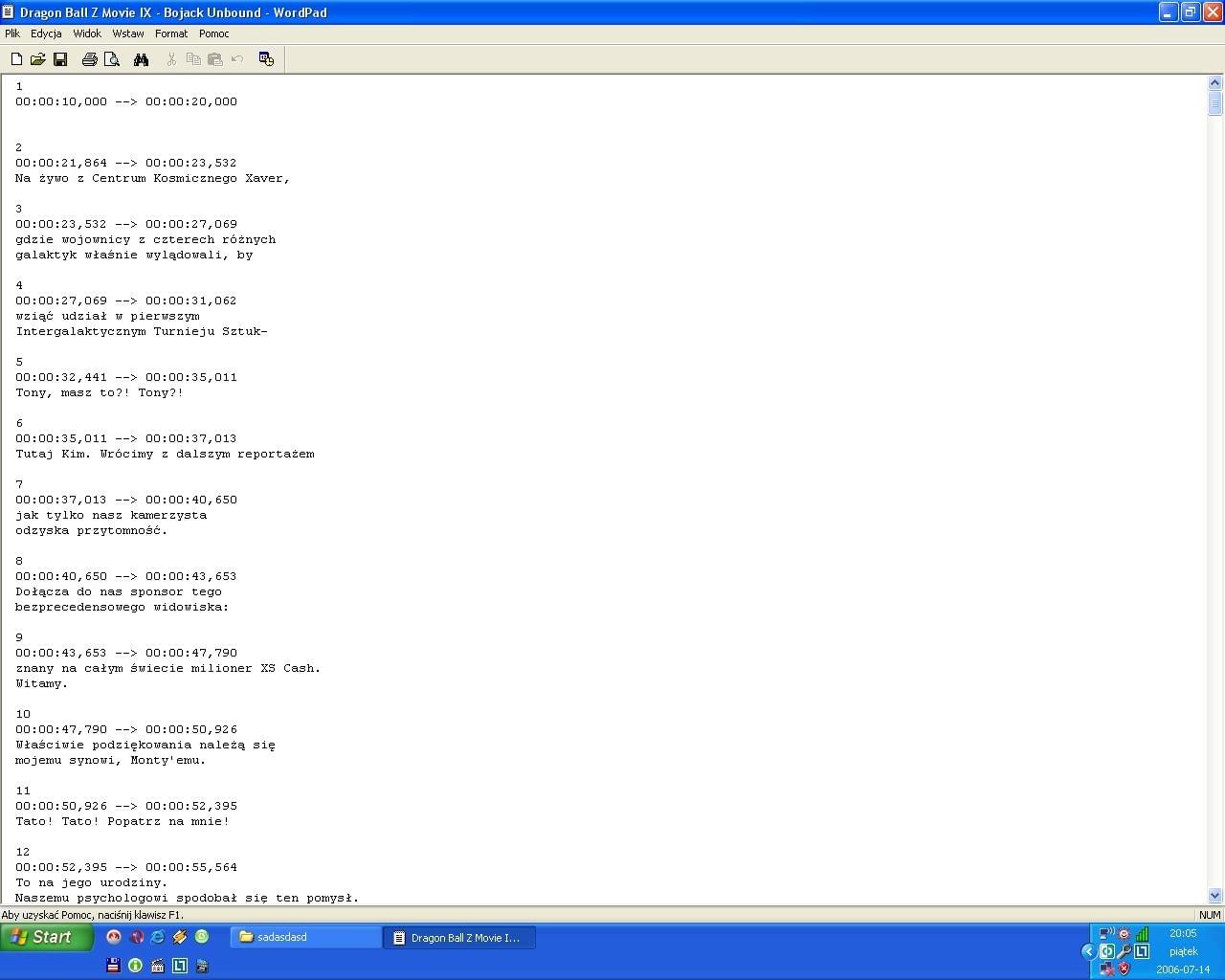Click the scrollbar up arrow
Image resolution: width=1225 pixels, height=980 pixels.
click(1215, 83)
